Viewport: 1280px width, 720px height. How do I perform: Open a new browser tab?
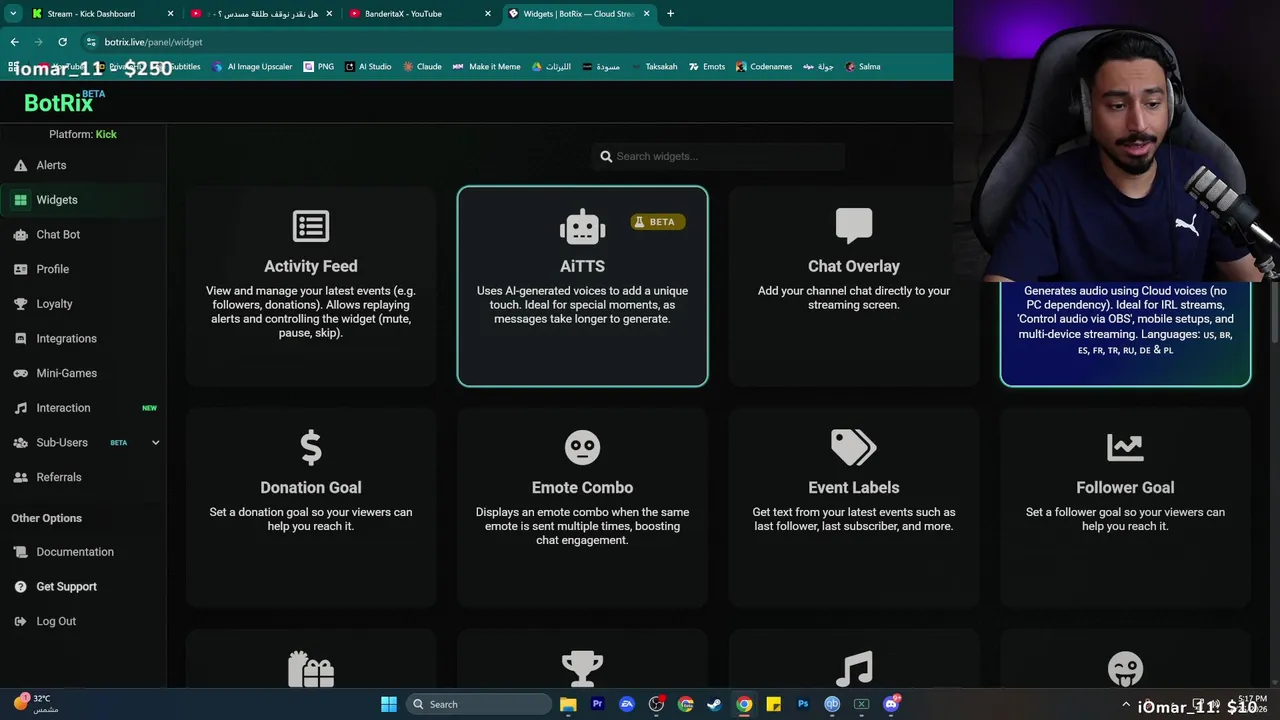670,14
